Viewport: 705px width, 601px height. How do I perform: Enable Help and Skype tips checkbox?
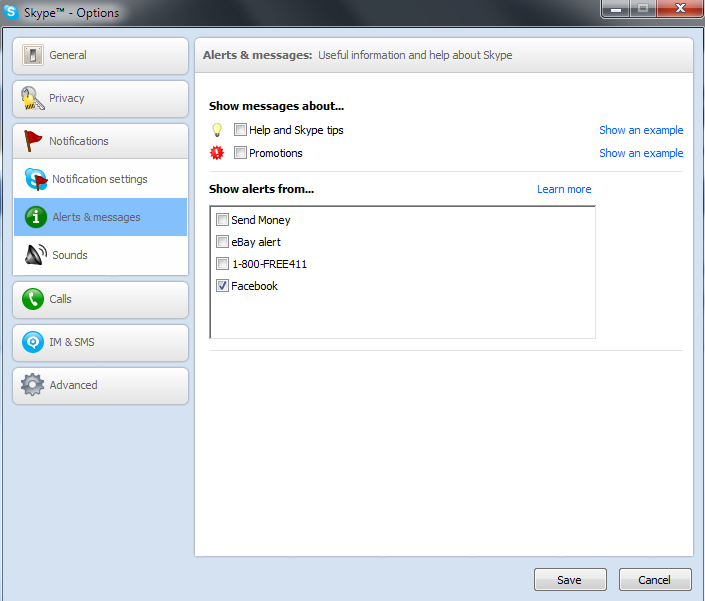240,130
